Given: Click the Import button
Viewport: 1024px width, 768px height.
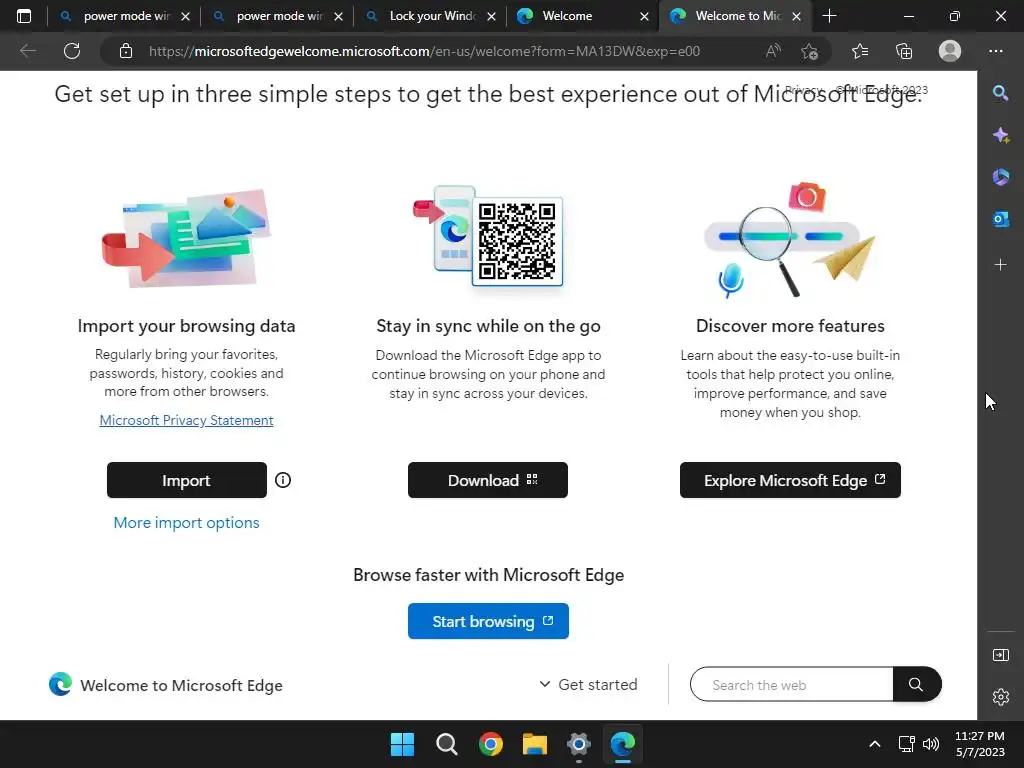Looking at the screenshot, I should pyautogui.click(x=187, y=480).
